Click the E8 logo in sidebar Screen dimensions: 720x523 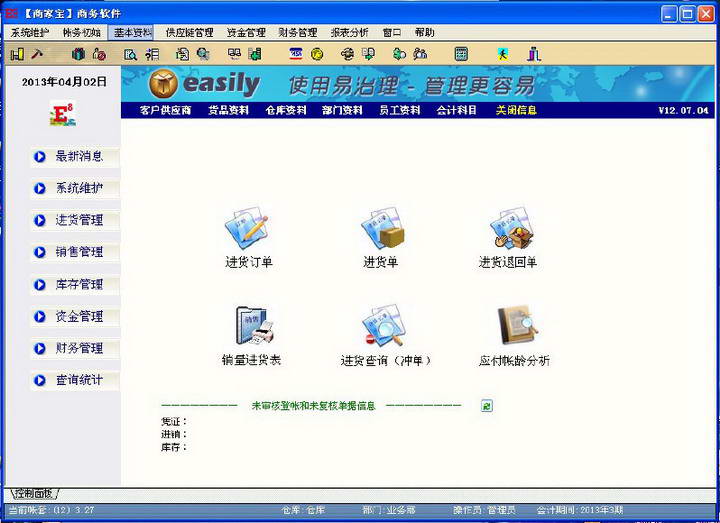pos(63,113)
